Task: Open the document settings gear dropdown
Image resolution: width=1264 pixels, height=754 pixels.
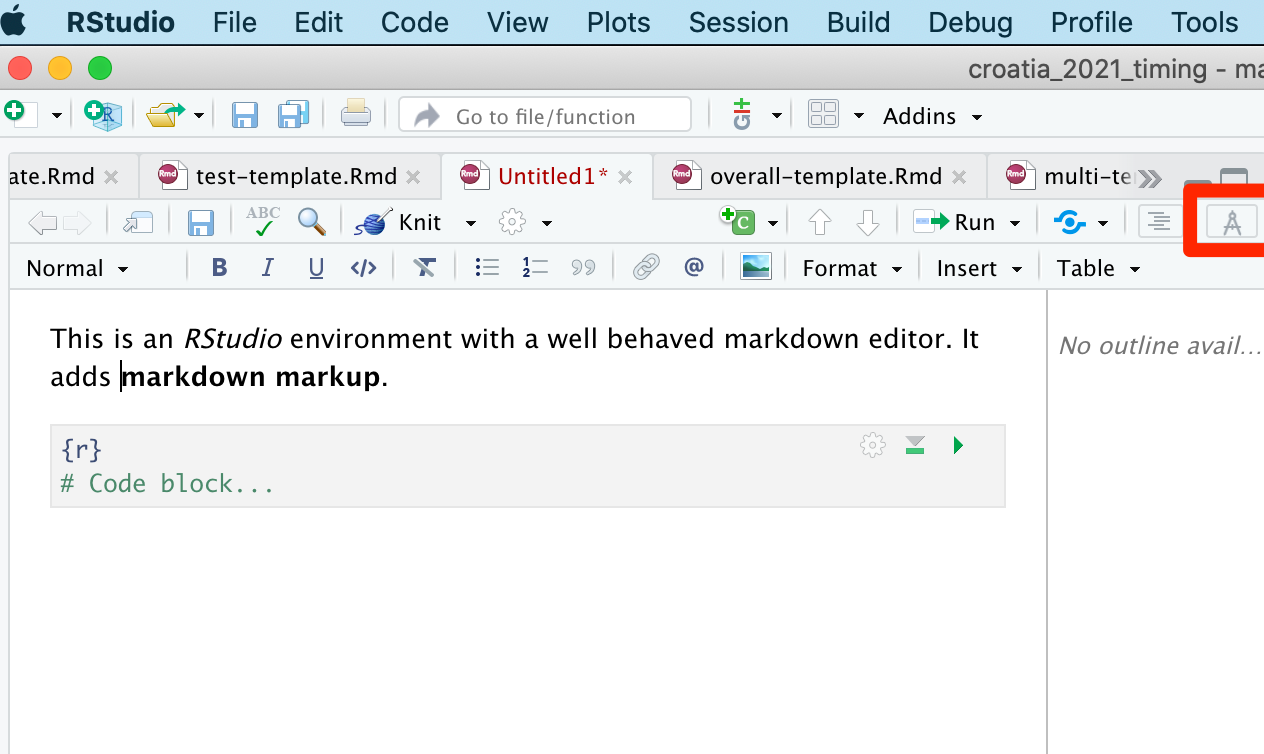Action: click(525, 222)
